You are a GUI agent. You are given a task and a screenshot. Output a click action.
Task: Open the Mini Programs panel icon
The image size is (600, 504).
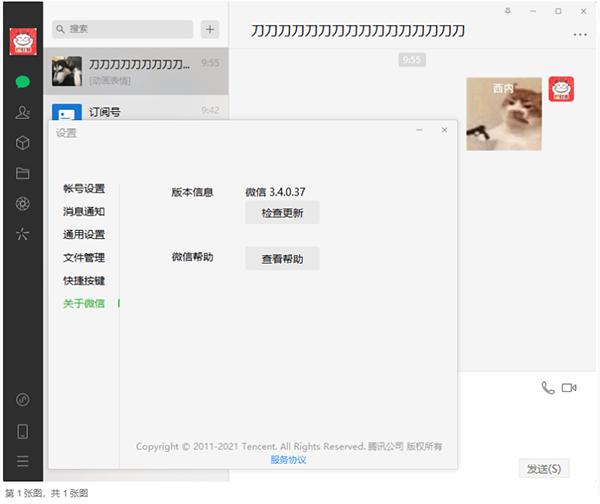(x=23, y=400)
